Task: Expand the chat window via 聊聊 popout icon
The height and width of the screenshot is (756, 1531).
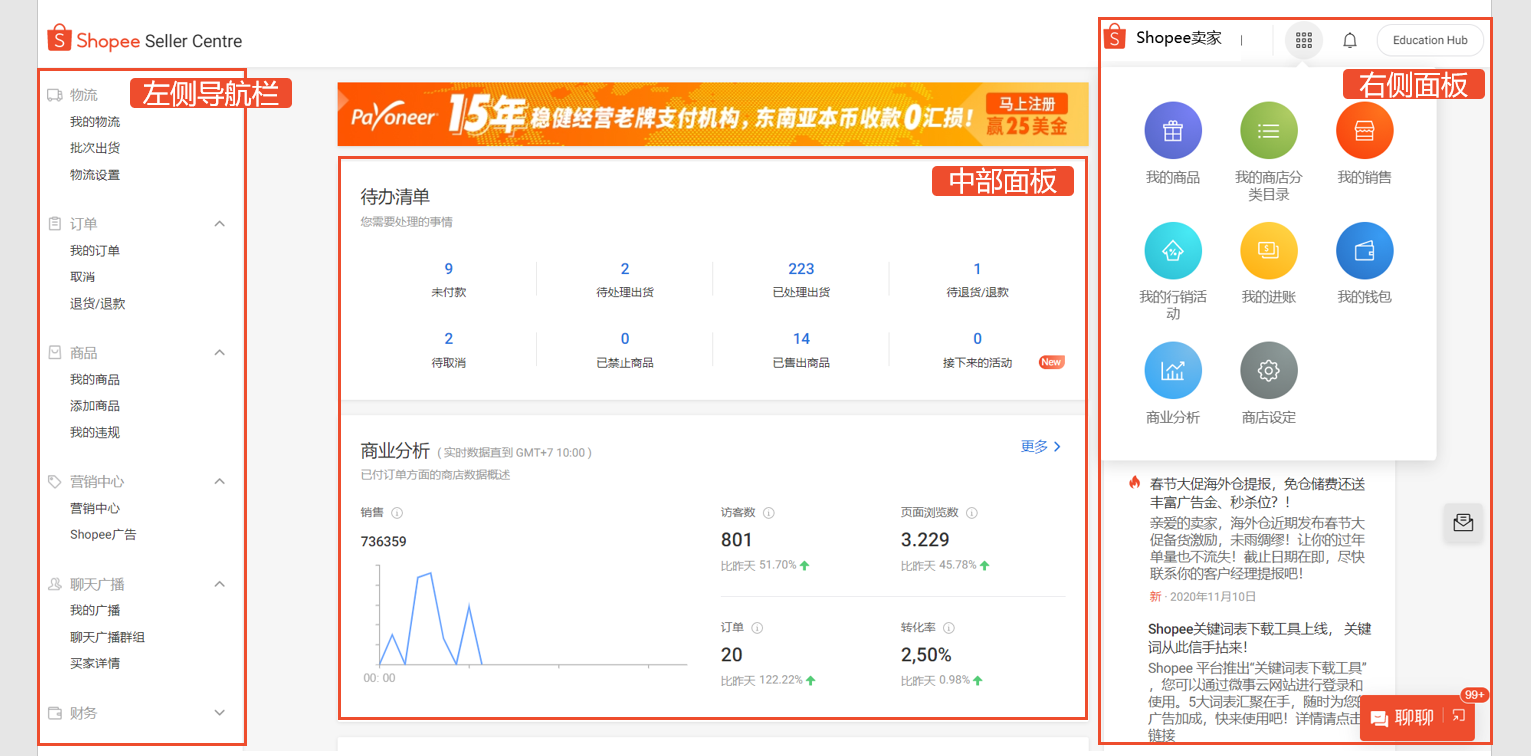Action: 1459,716
